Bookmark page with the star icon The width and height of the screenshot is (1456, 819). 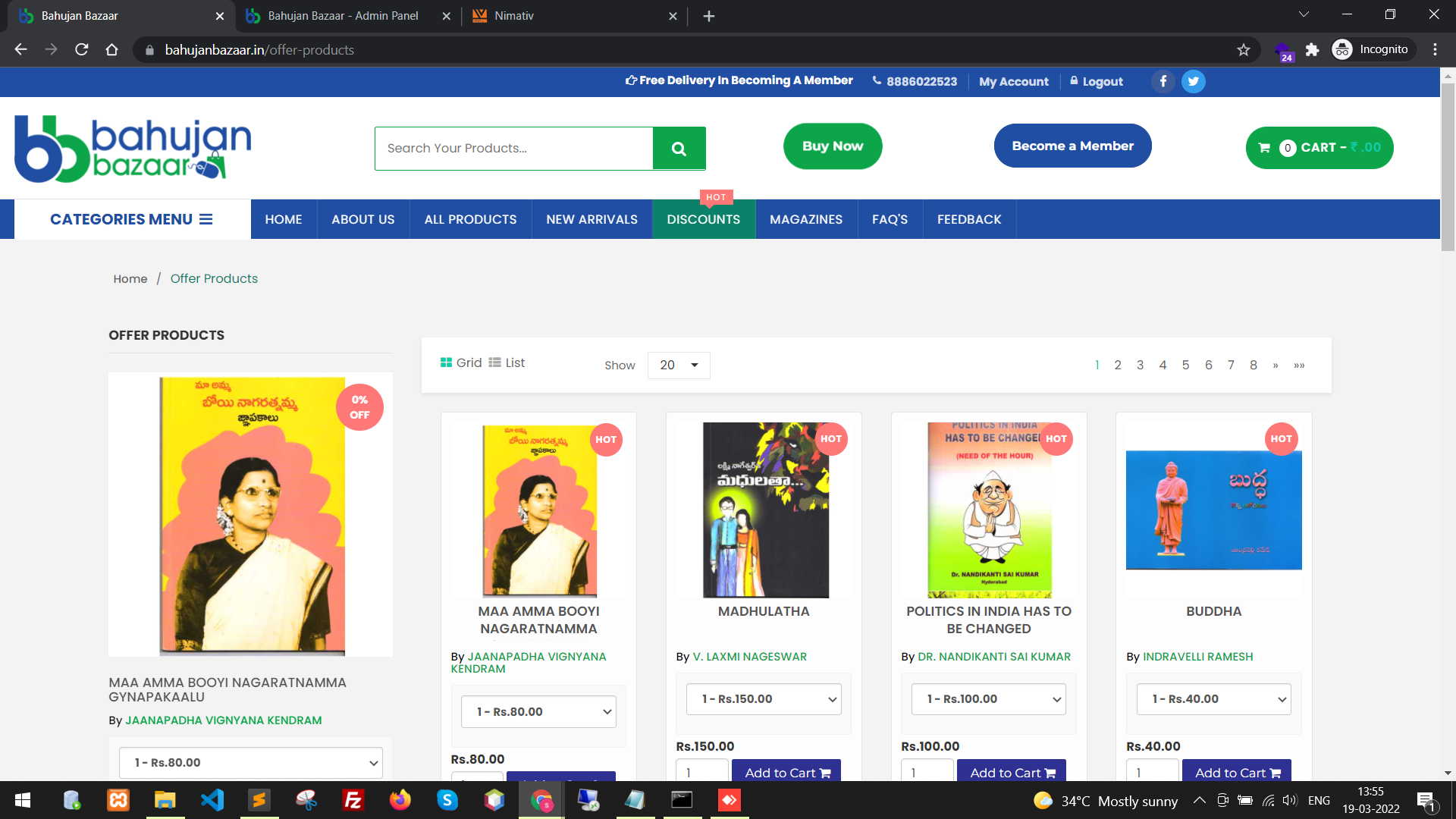1244,50
